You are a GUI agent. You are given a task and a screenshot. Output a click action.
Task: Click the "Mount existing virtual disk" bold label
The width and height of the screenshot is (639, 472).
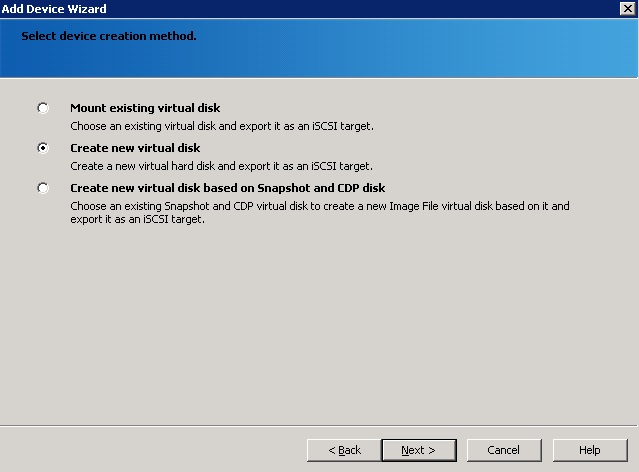145,108
